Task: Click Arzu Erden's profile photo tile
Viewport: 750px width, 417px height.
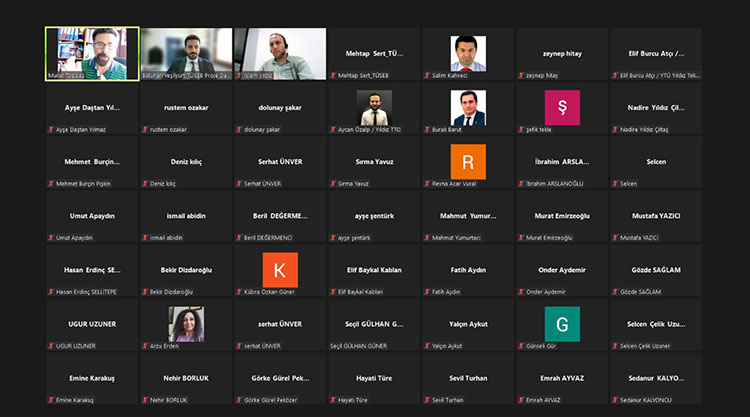Action: (186, 323)
